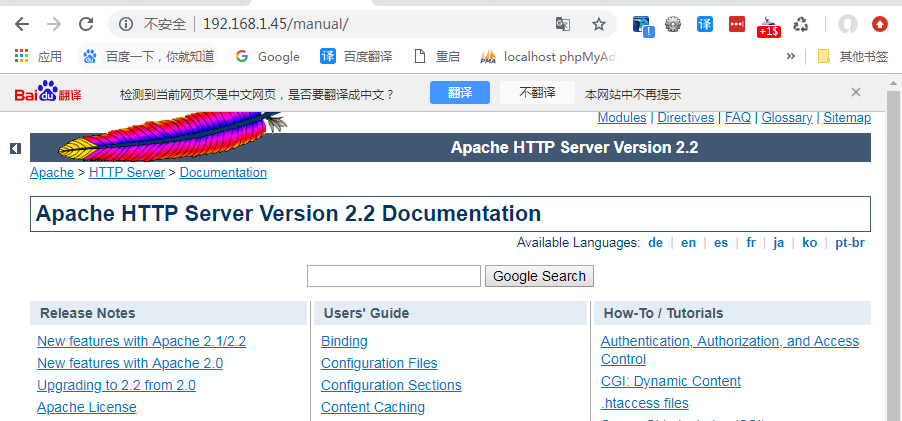Screen dimensions: 902x421
Task: Open the Google bookmark
Action: pyautogui.click(x=267, y=56)
